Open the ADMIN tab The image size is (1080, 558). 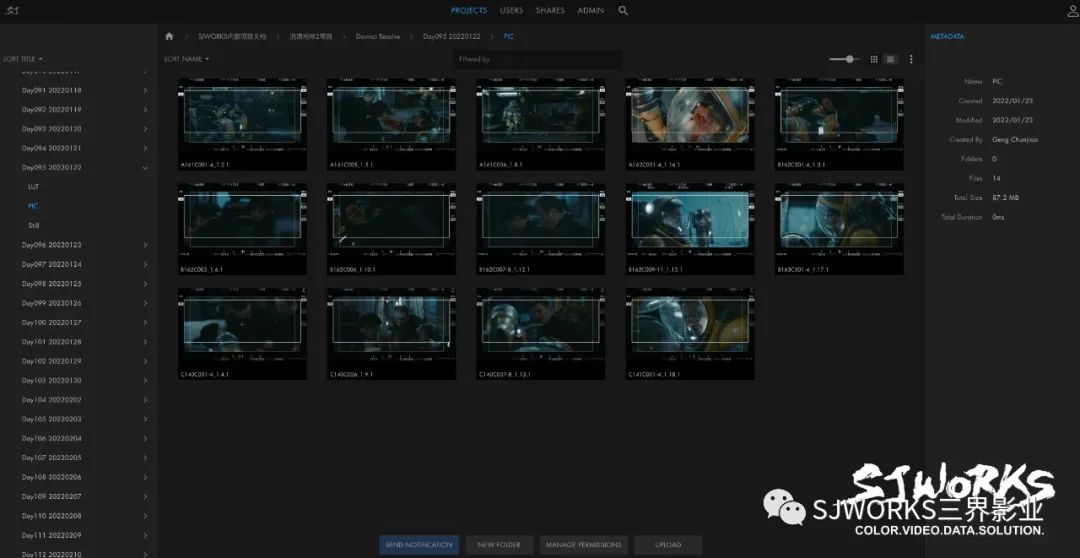coord(590,10)
